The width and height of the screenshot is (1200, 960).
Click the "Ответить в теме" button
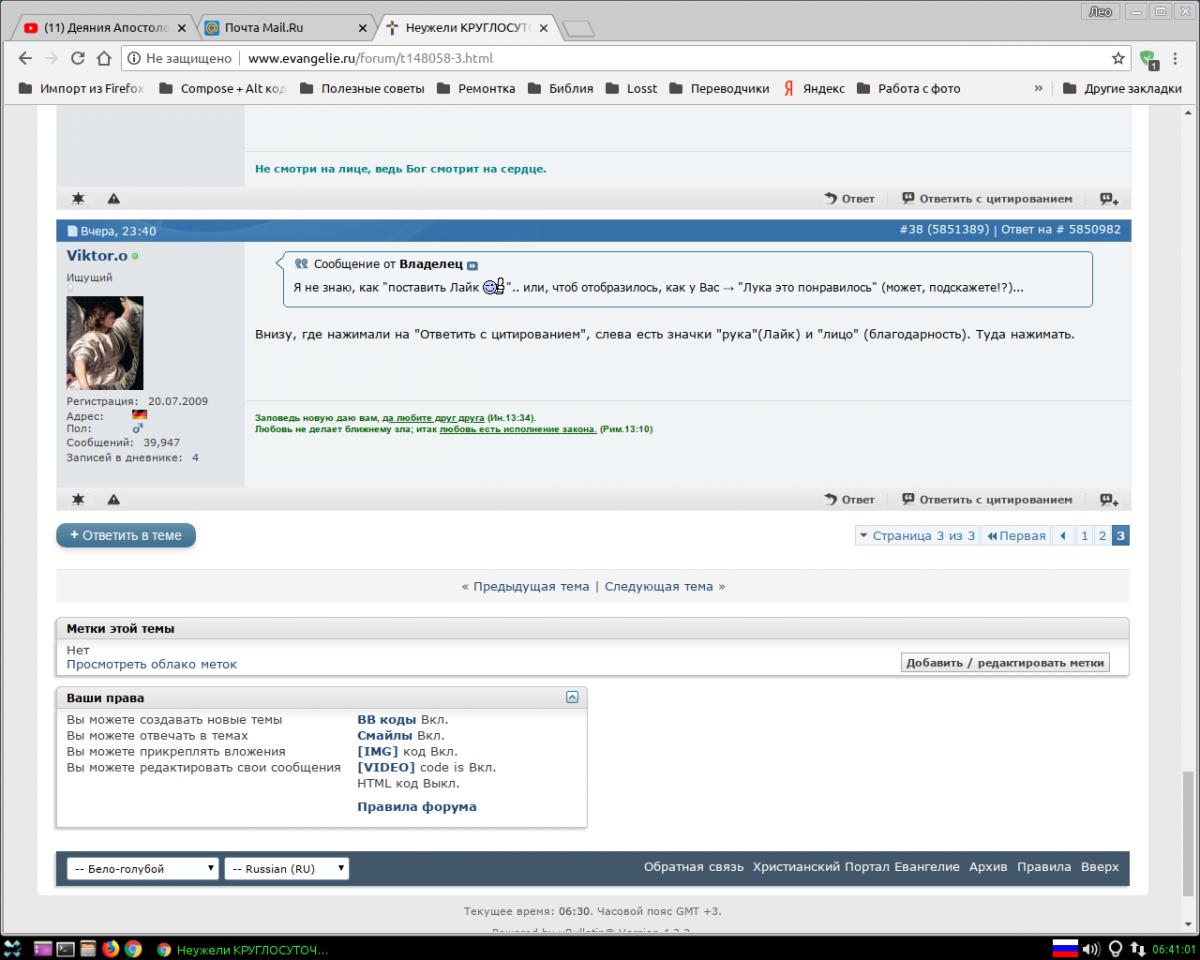point(126,536)
